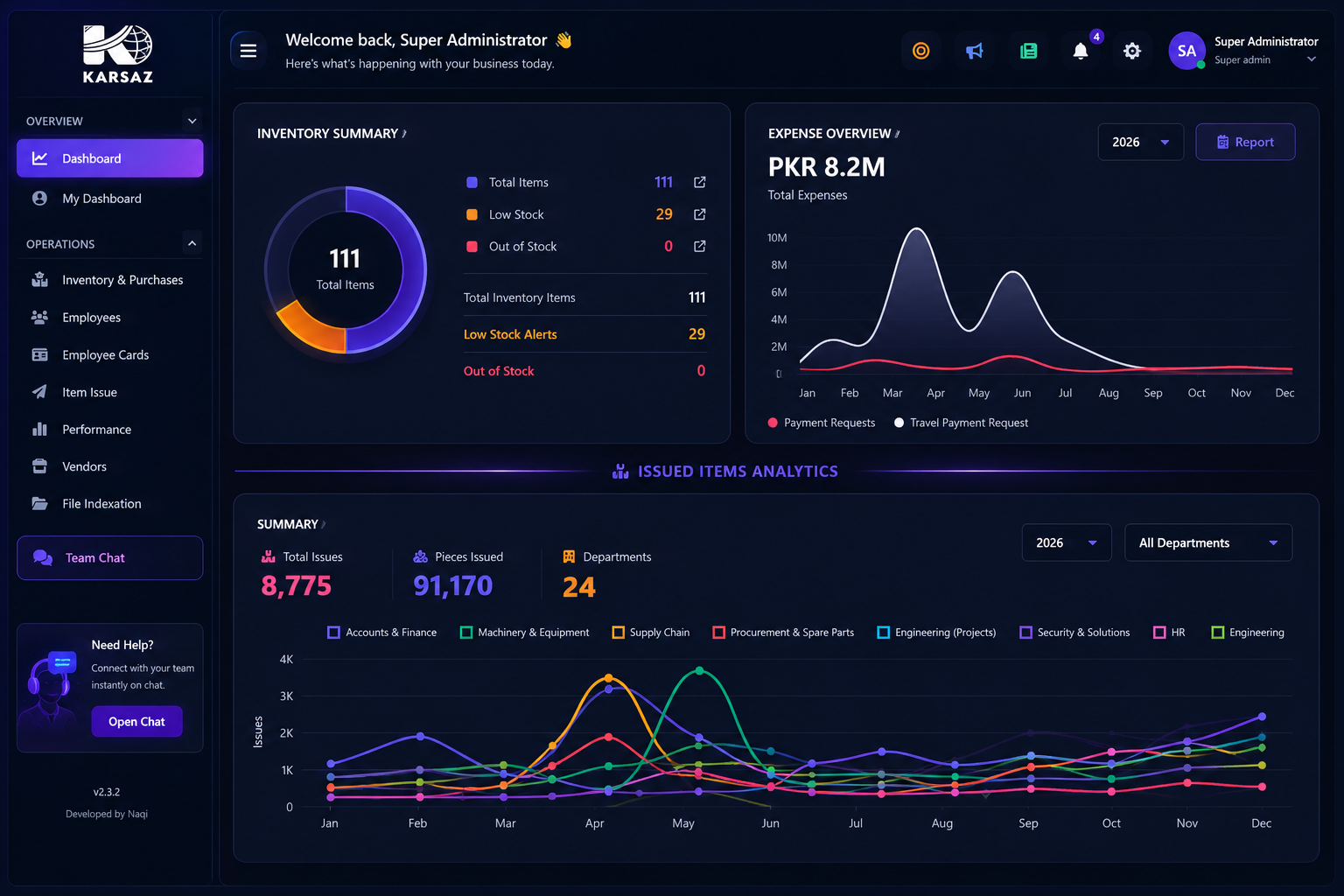Click the Employees group icon
The image size is (1344, 896).
point(39,318)
